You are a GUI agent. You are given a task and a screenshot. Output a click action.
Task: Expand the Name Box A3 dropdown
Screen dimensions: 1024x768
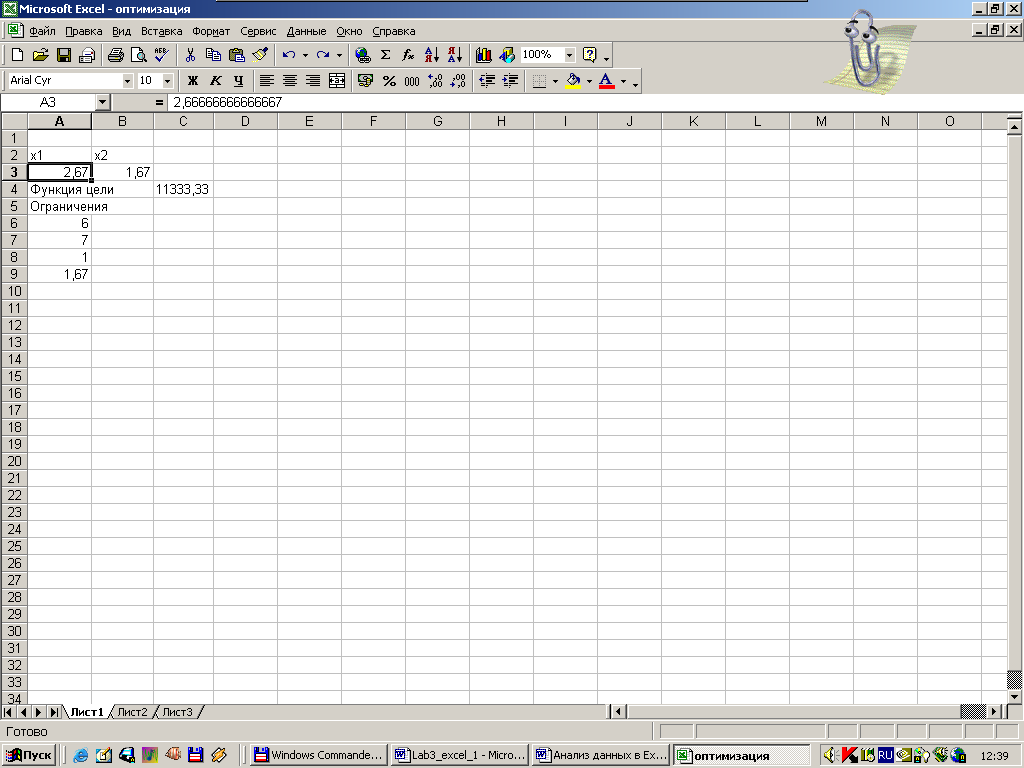(103, 103)
